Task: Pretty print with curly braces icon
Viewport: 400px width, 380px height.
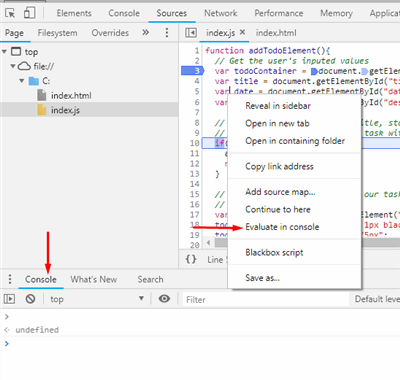Action: (x=191, y=259)
